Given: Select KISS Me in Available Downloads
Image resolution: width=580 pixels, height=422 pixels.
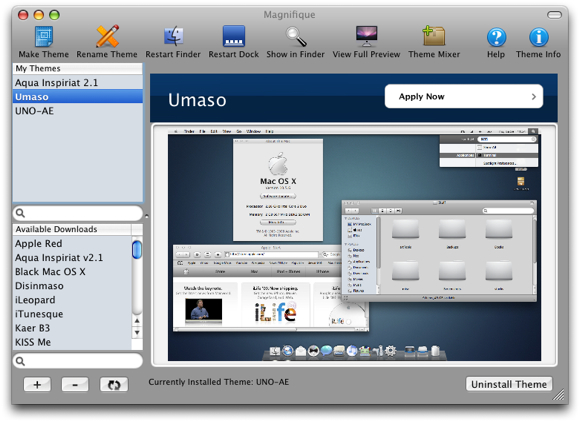Looking at the screenshot, I should (x=72, y=342).
